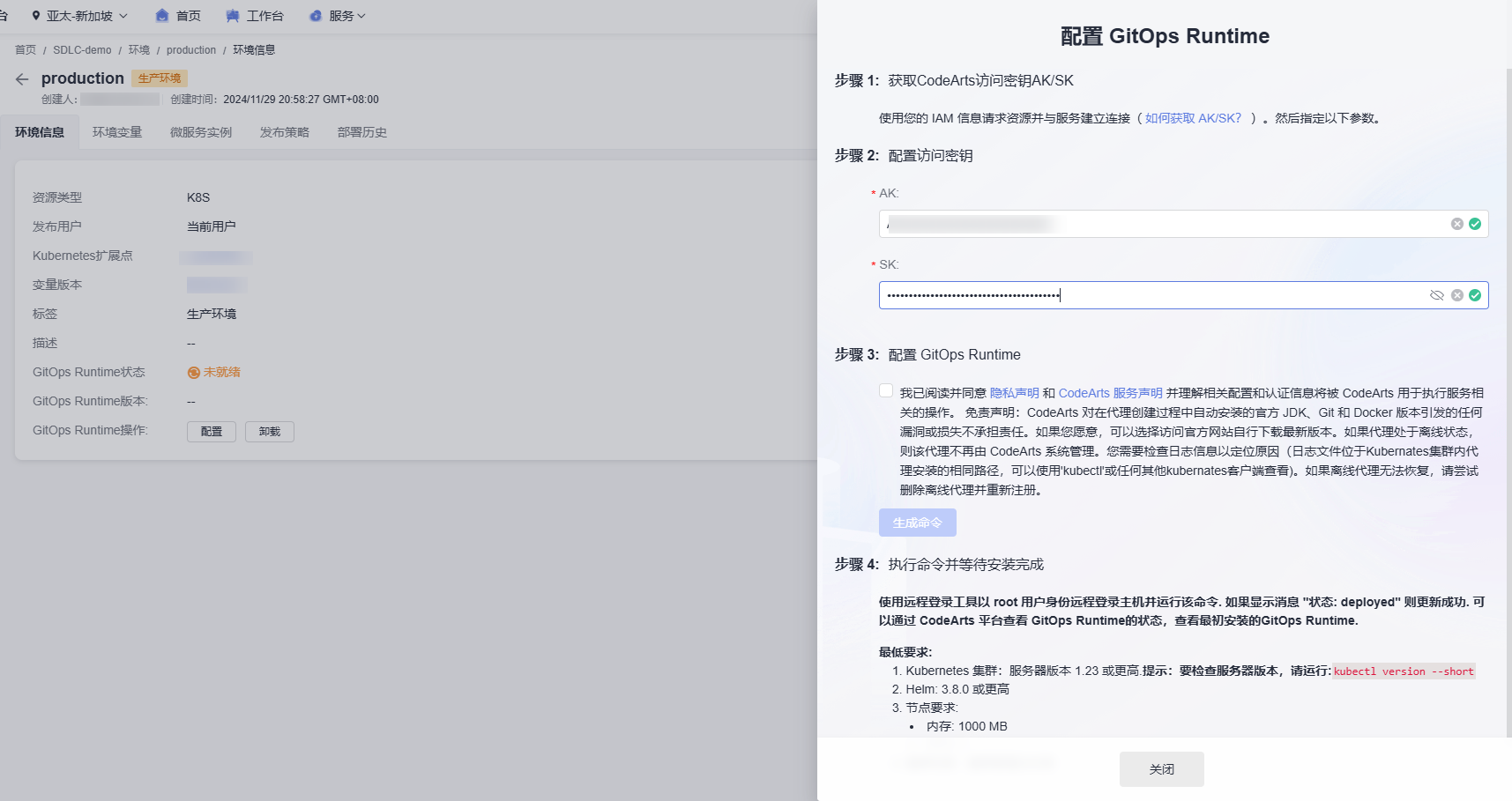Screen dimensions: 1512x801
Task: Click the 当前用户 publish user value
Action: coord(212,226)
